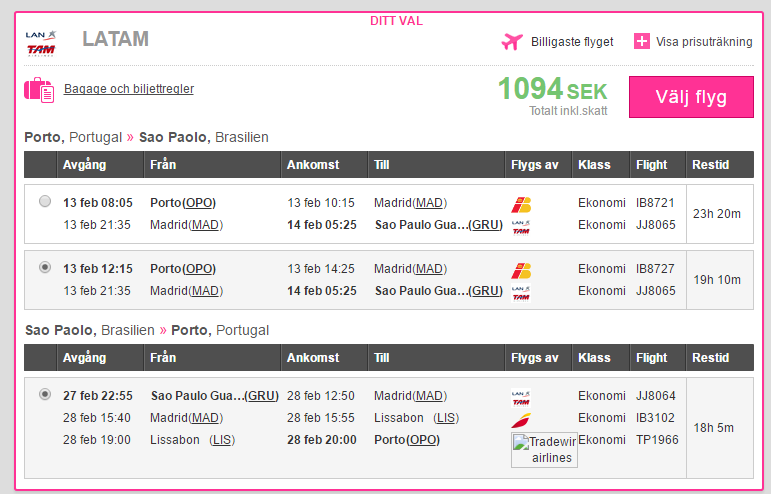The width and height of the screenshot is (771, 494).
Task: Open the Bagage och biljettregler link
Action: 129,88
